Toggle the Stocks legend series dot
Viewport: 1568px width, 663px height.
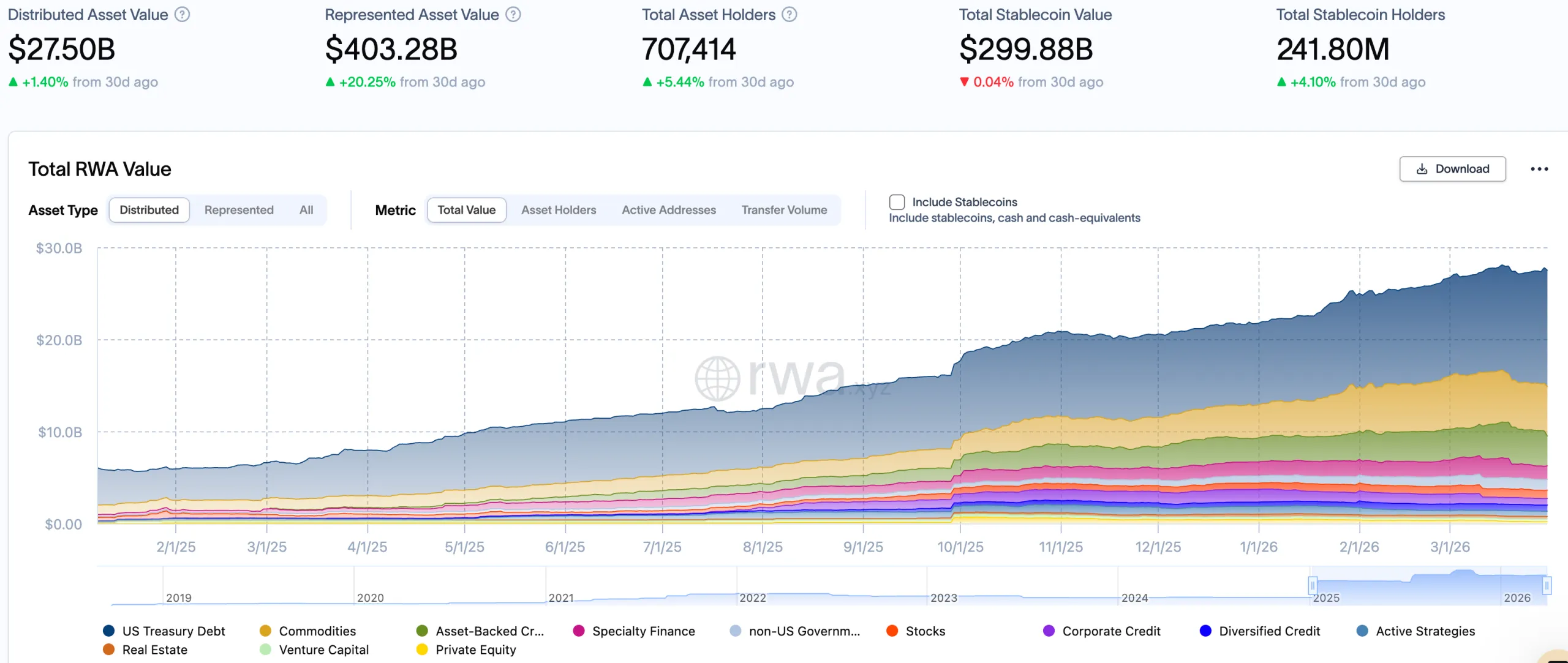tap(892, 631)
